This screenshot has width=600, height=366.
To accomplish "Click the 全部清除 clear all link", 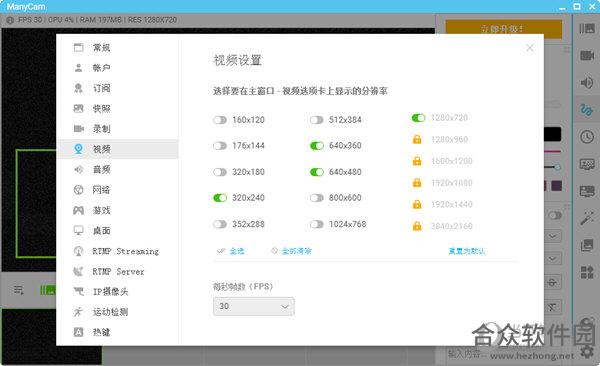I will pyautogui.click(x=297, y=251).
